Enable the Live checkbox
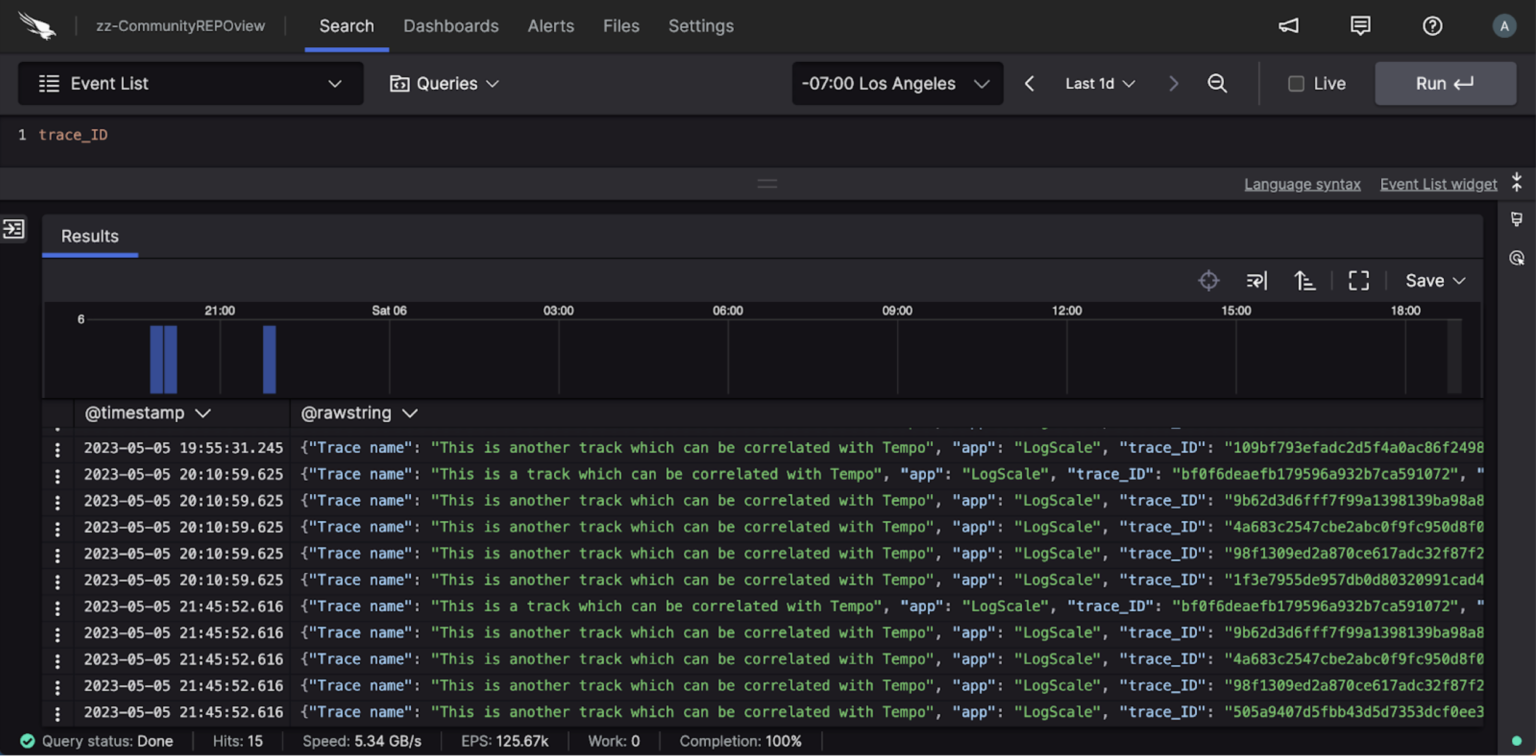 (x=1296, y=84)
